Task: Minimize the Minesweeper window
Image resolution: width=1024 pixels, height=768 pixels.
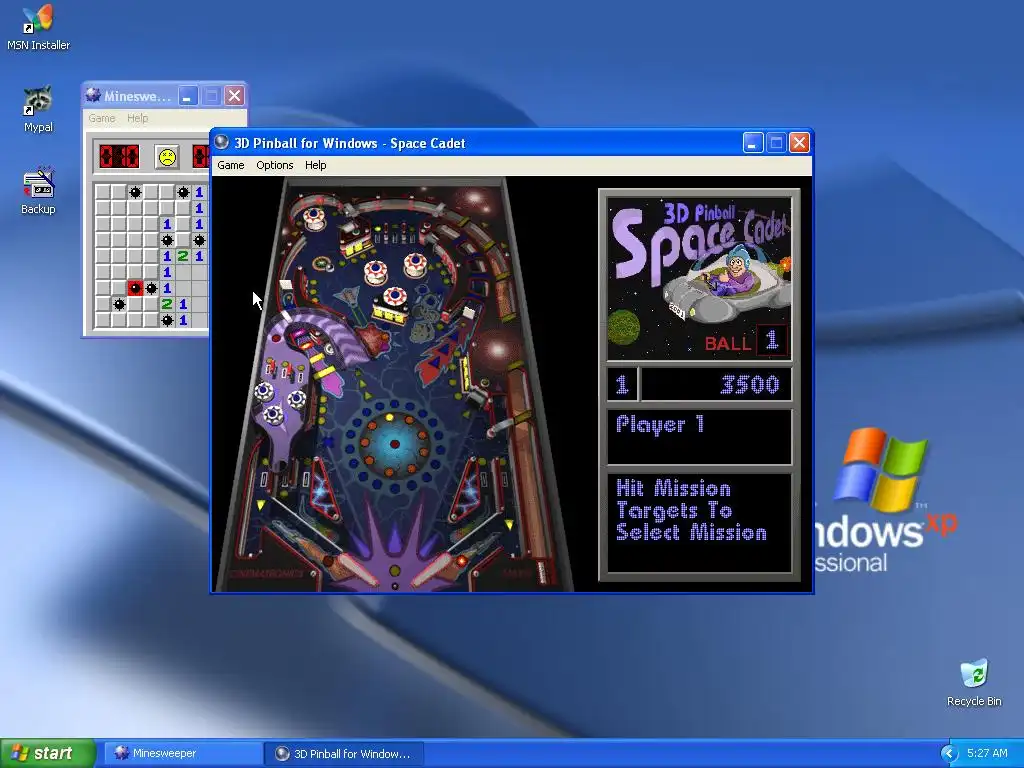Action: pyautogui.click(x=188, y=96)
